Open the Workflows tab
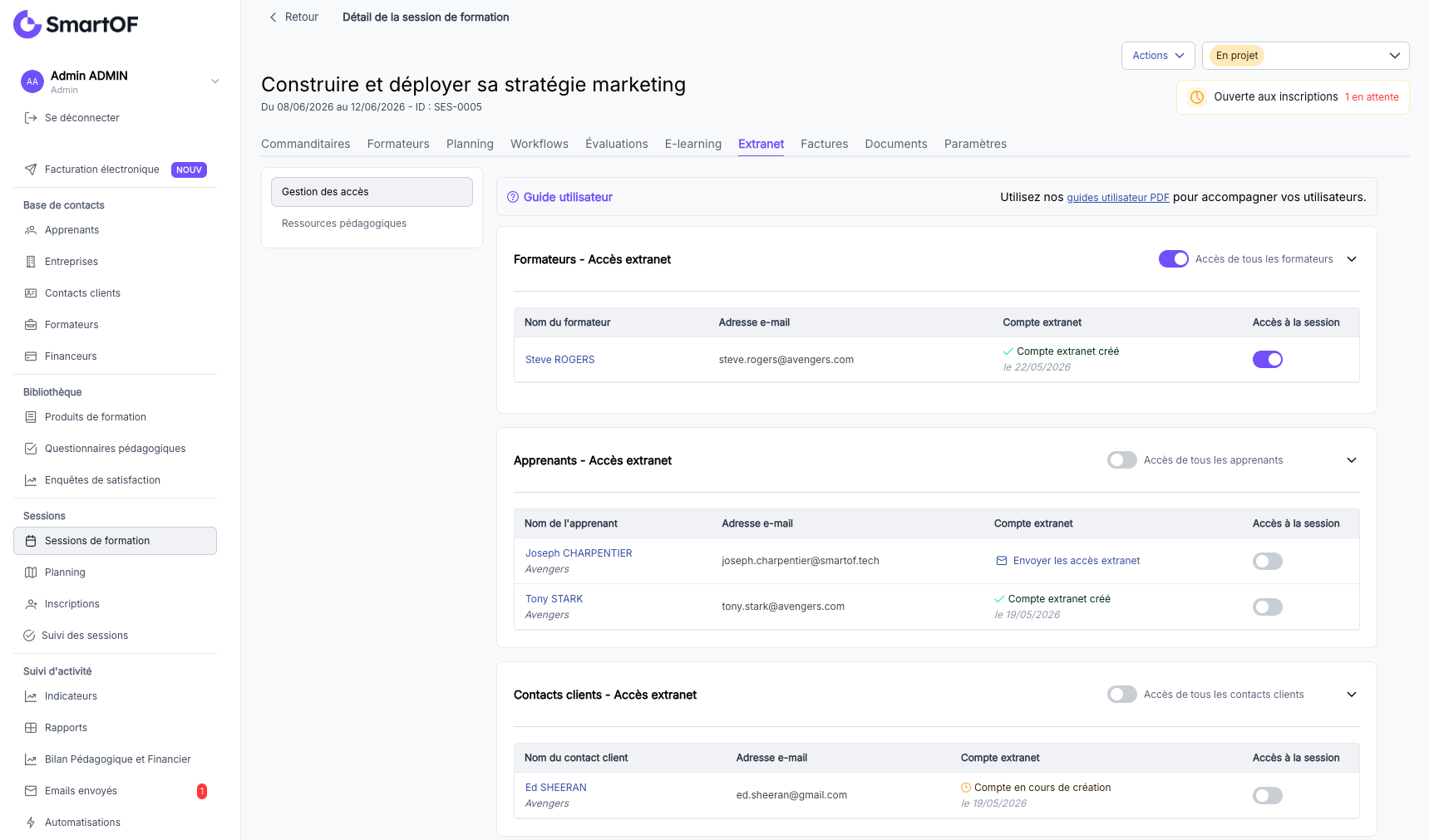The image size is (1429, 840). [540, 144]
